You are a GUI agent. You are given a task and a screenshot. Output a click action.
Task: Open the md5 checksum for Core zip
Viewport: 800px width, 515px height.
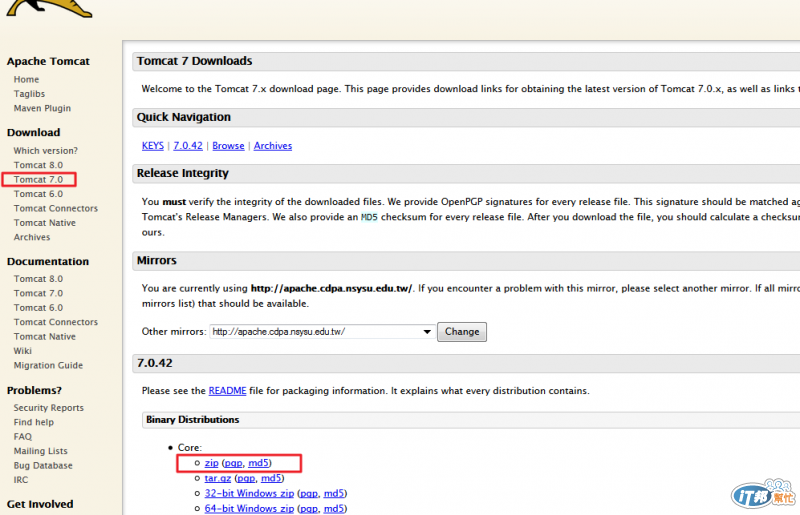(x=258, y=463)
